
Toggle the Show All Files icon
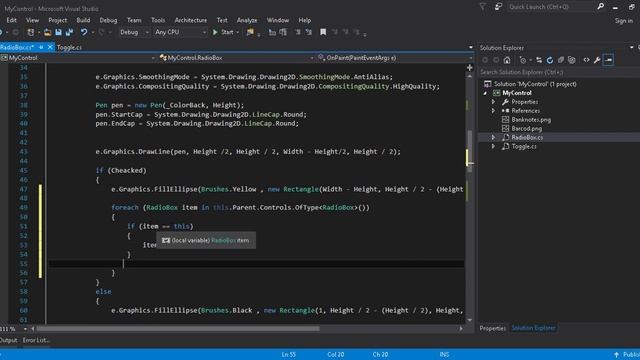pyautogui.click(x=572, y=60)
